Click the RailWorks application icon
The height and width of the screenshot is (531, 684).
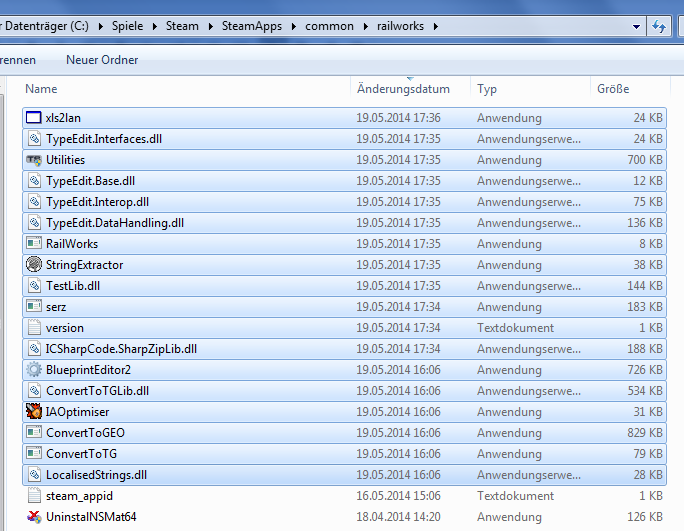[34, 243]
